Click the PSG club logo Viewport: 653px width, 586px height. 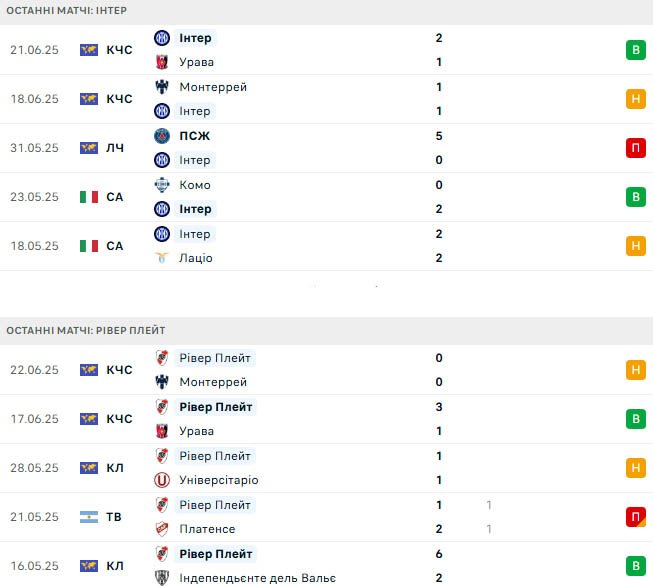point(162,136)
